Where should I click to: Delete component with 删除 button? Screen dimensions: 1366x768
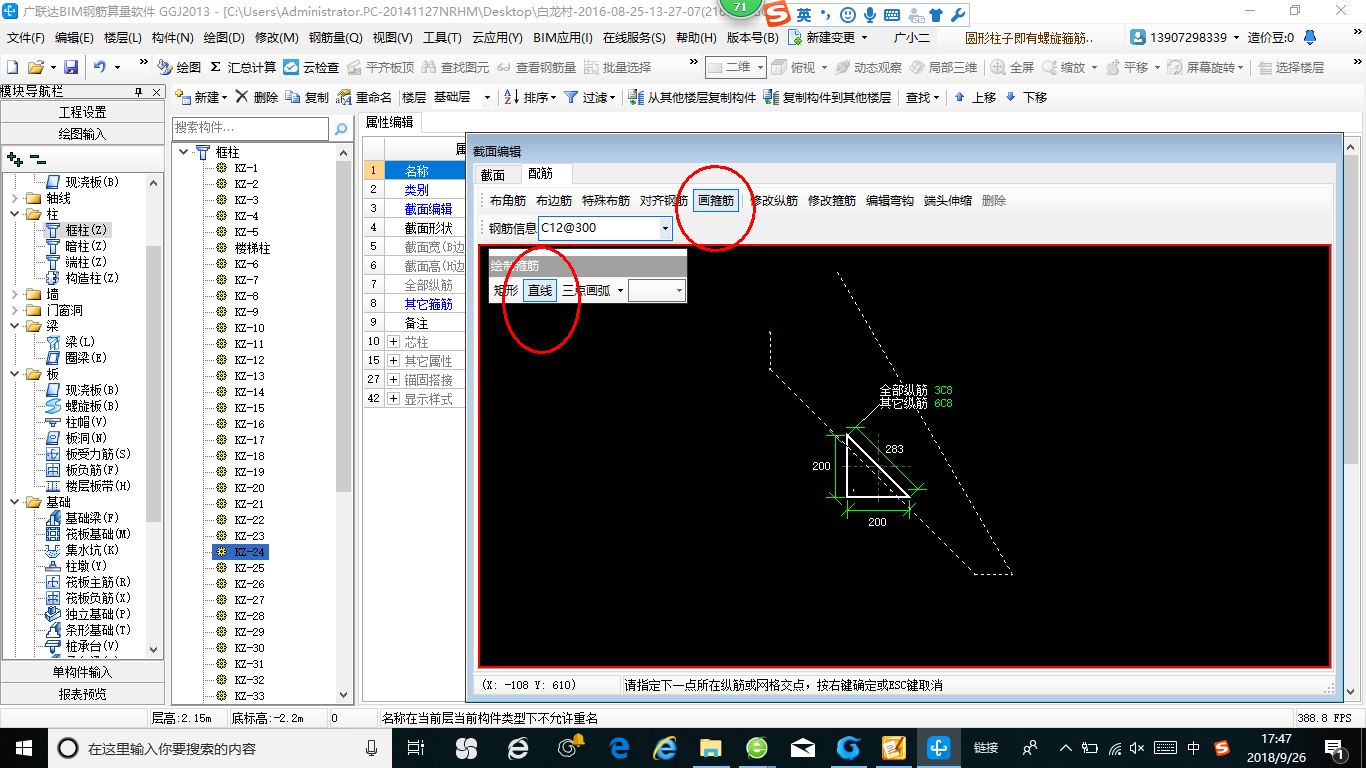click(256, 97)
